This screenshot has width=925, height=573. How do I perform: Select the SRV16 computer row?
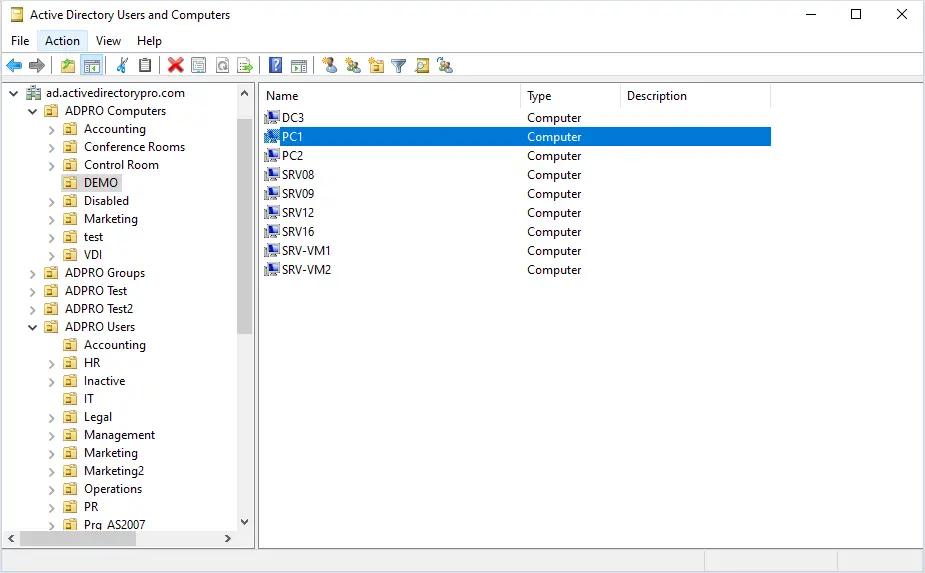click(x=516, y=231)
